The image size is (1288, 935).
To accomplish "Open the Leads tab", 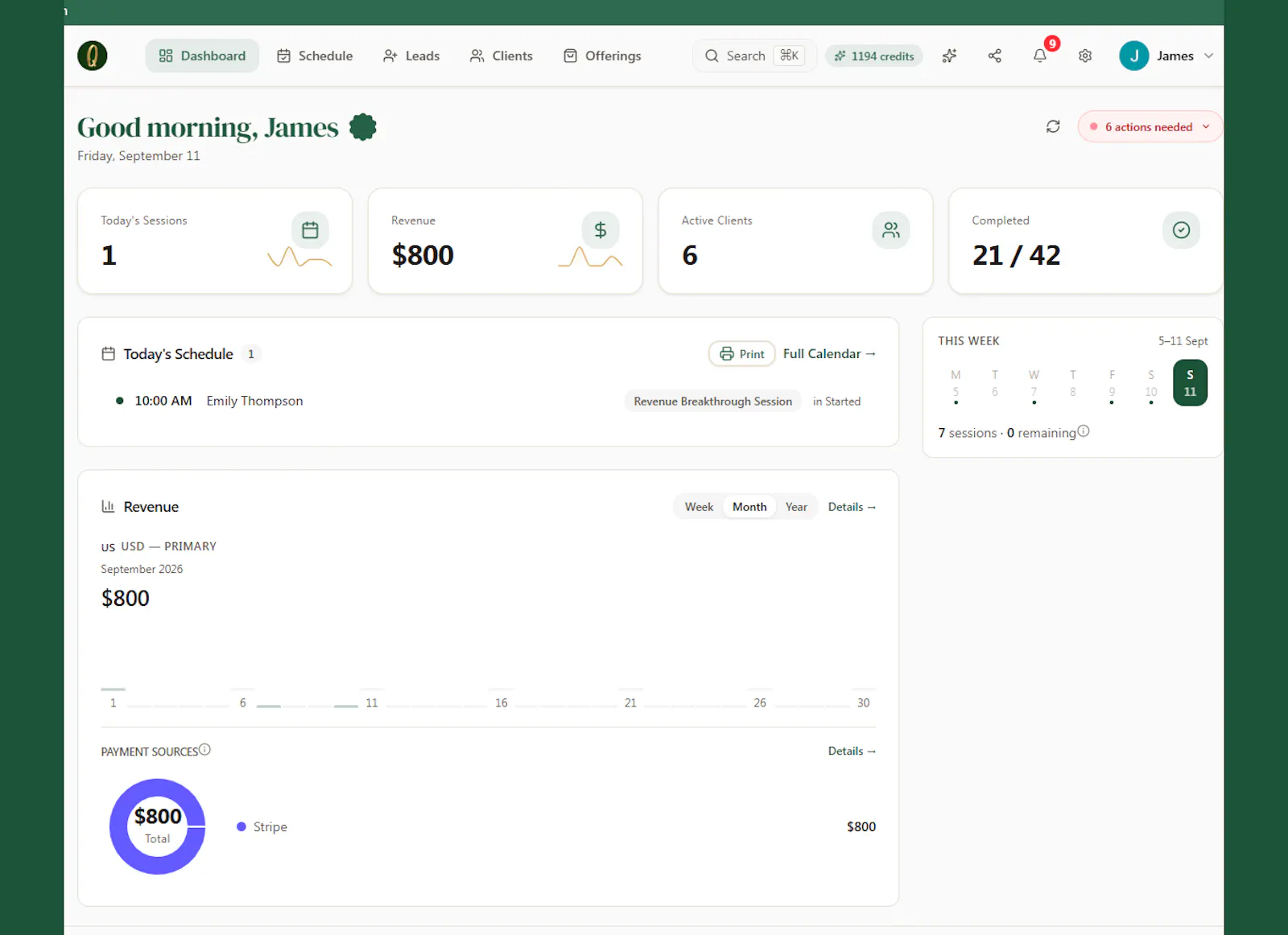I will coord(411,56).
